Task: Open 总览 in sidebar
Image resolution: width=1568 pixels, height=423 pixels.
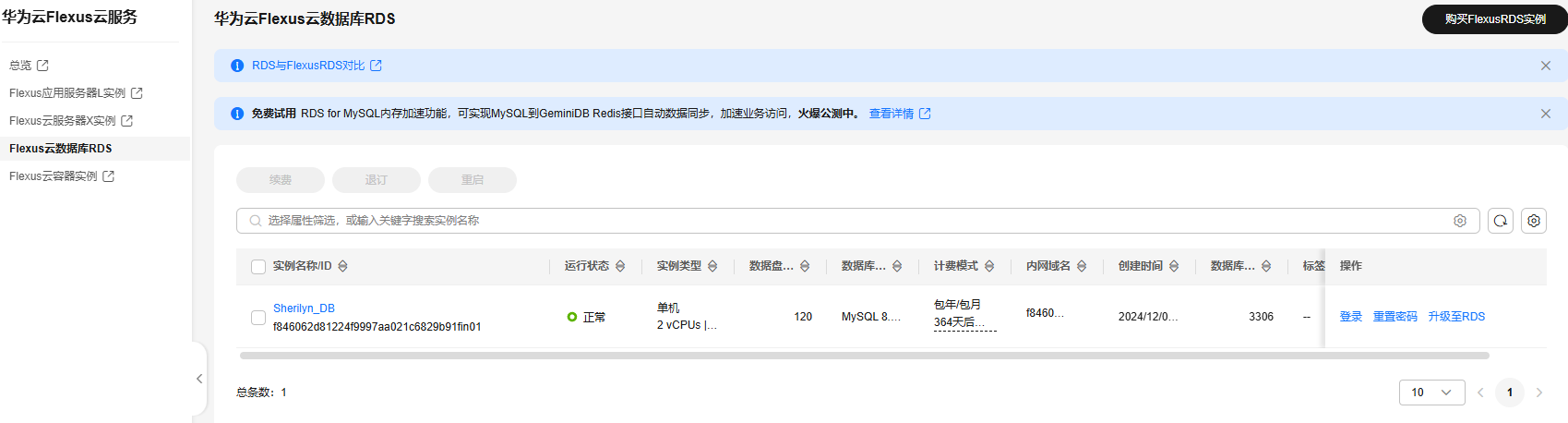Action: (20, 66)
